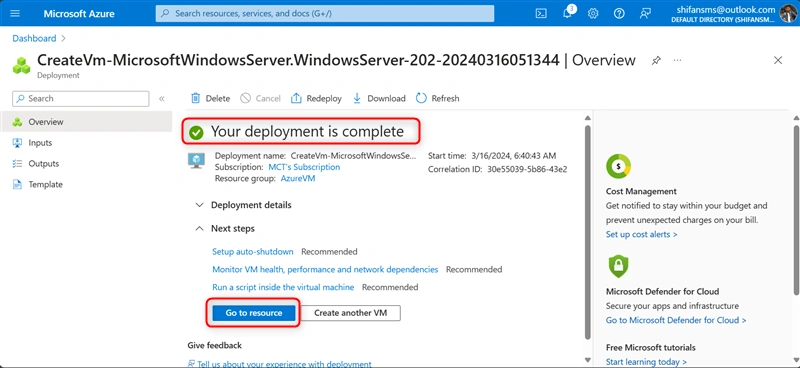The image size is (800, 368).
Task: Go to Dashboard breadcrumb
Action: 34,38
